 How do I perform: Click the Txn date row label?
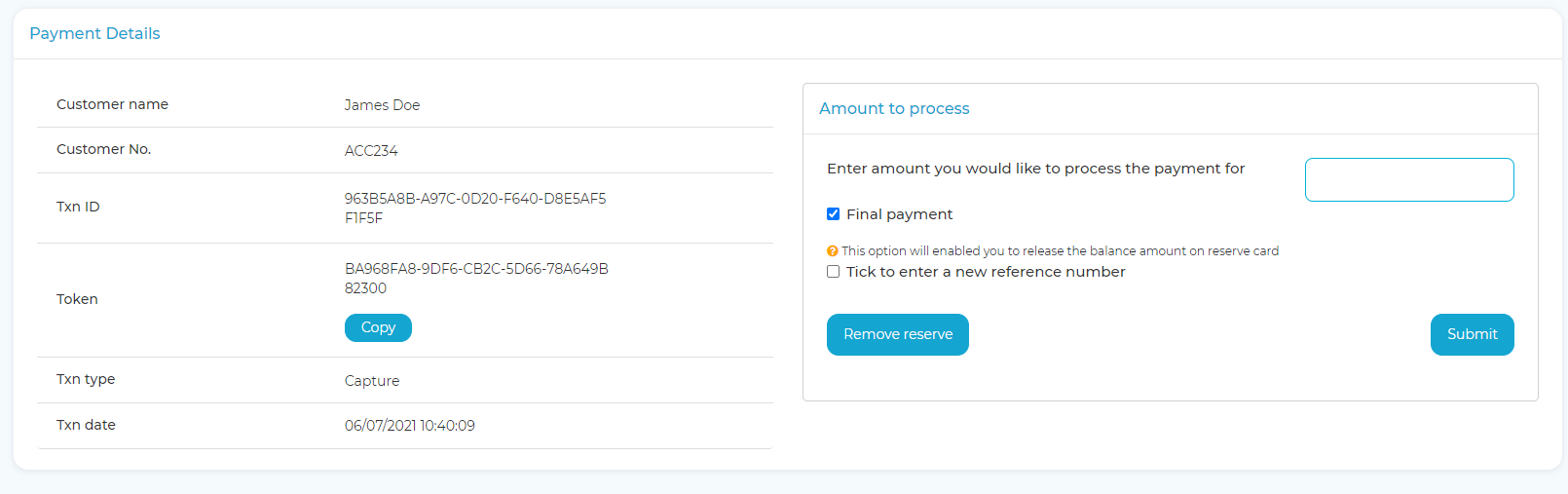pos(86,425)
